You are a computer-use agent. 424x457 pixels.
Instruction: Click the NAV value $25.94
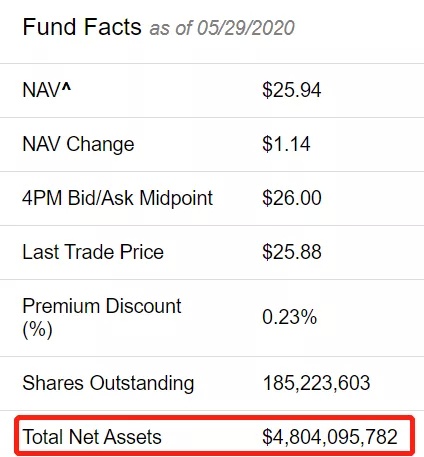(292, 90)
